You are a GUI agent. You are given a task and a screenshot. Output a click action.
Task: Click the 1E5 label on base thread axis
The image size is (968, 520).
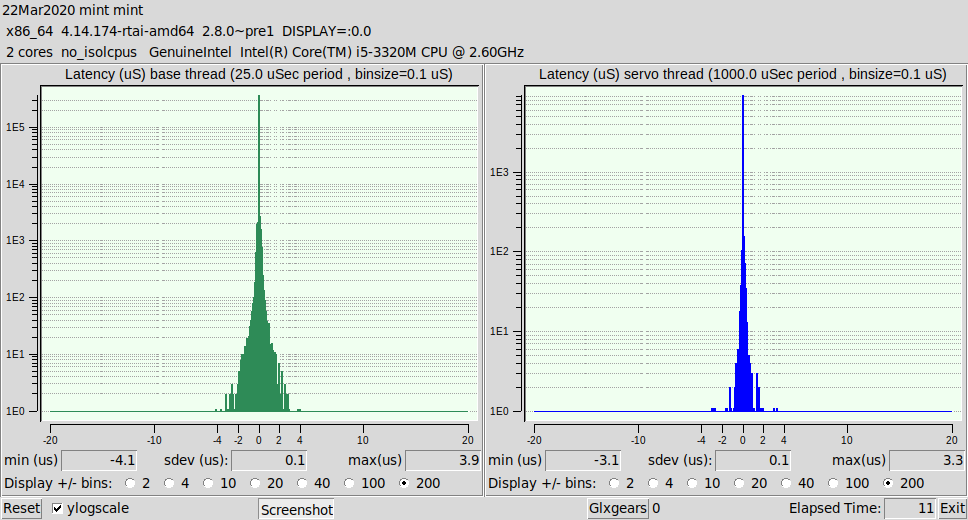coord(15,128)
